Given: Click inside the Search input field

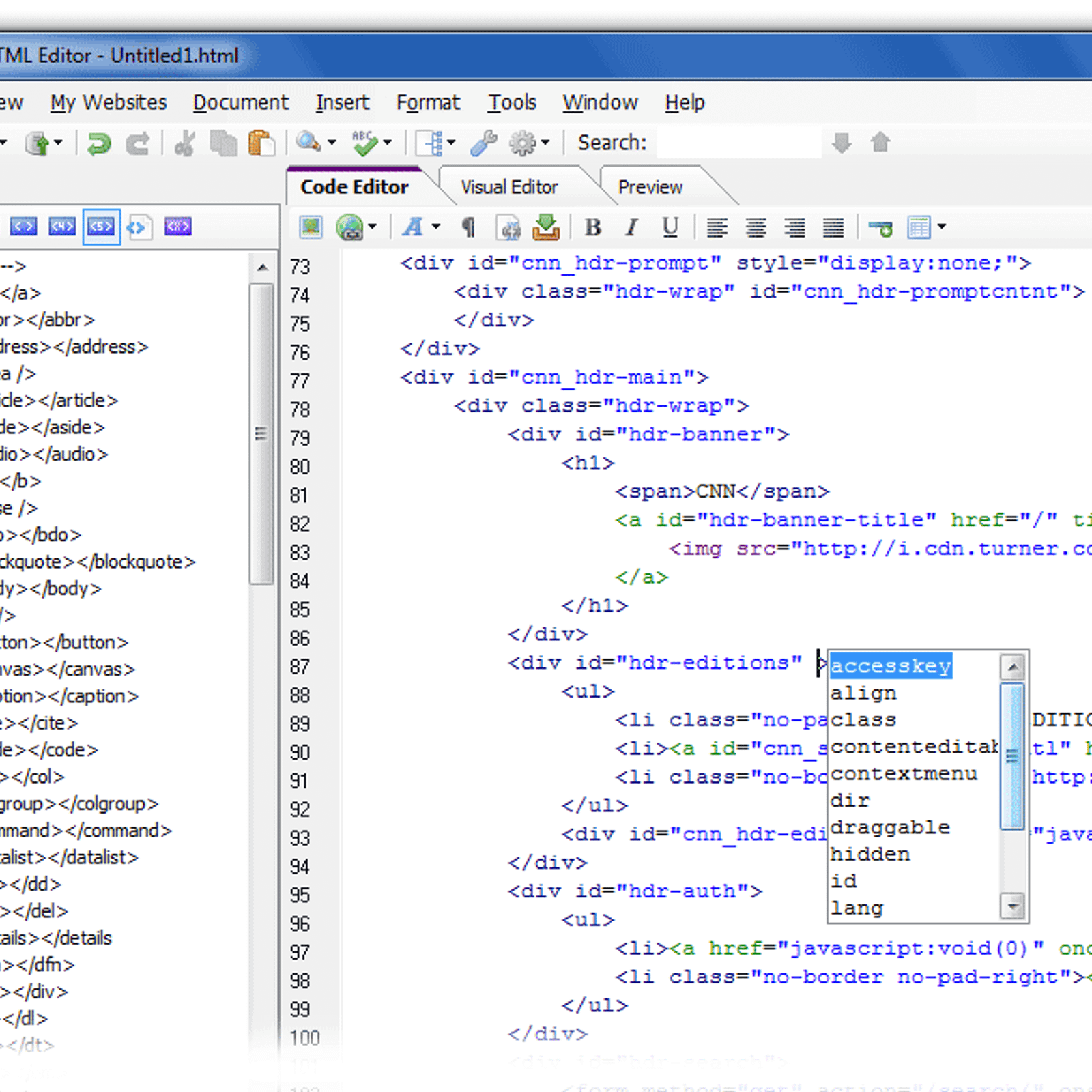Looking at the screenshot, I should coord(738,143).
